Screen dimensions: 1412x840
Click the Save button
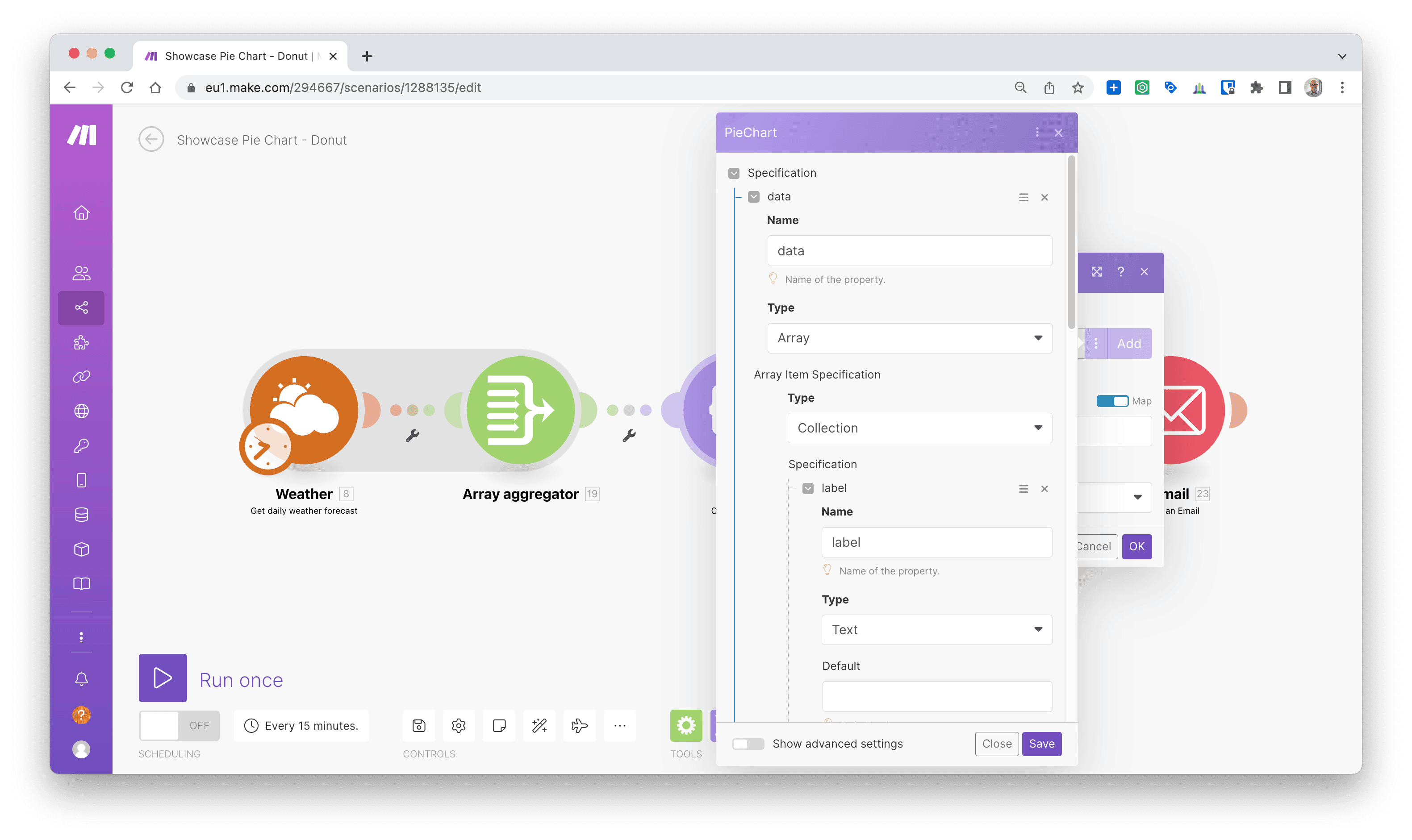point(1041,743)
